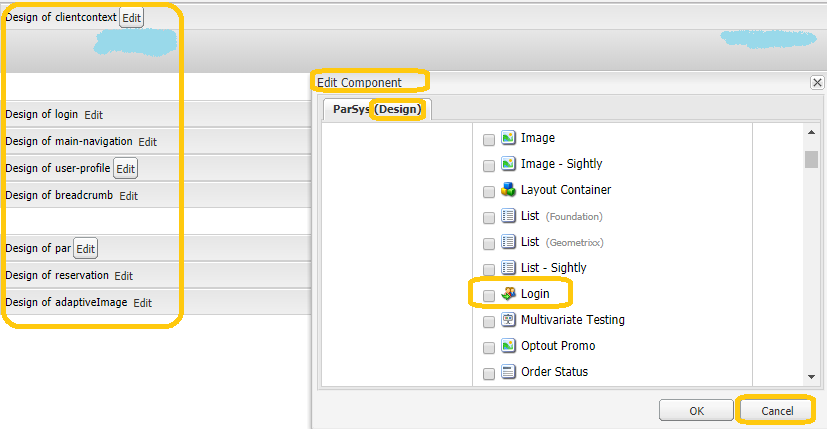Check the Layout Container checkbox
827x429 pixels.
(489, 191)
